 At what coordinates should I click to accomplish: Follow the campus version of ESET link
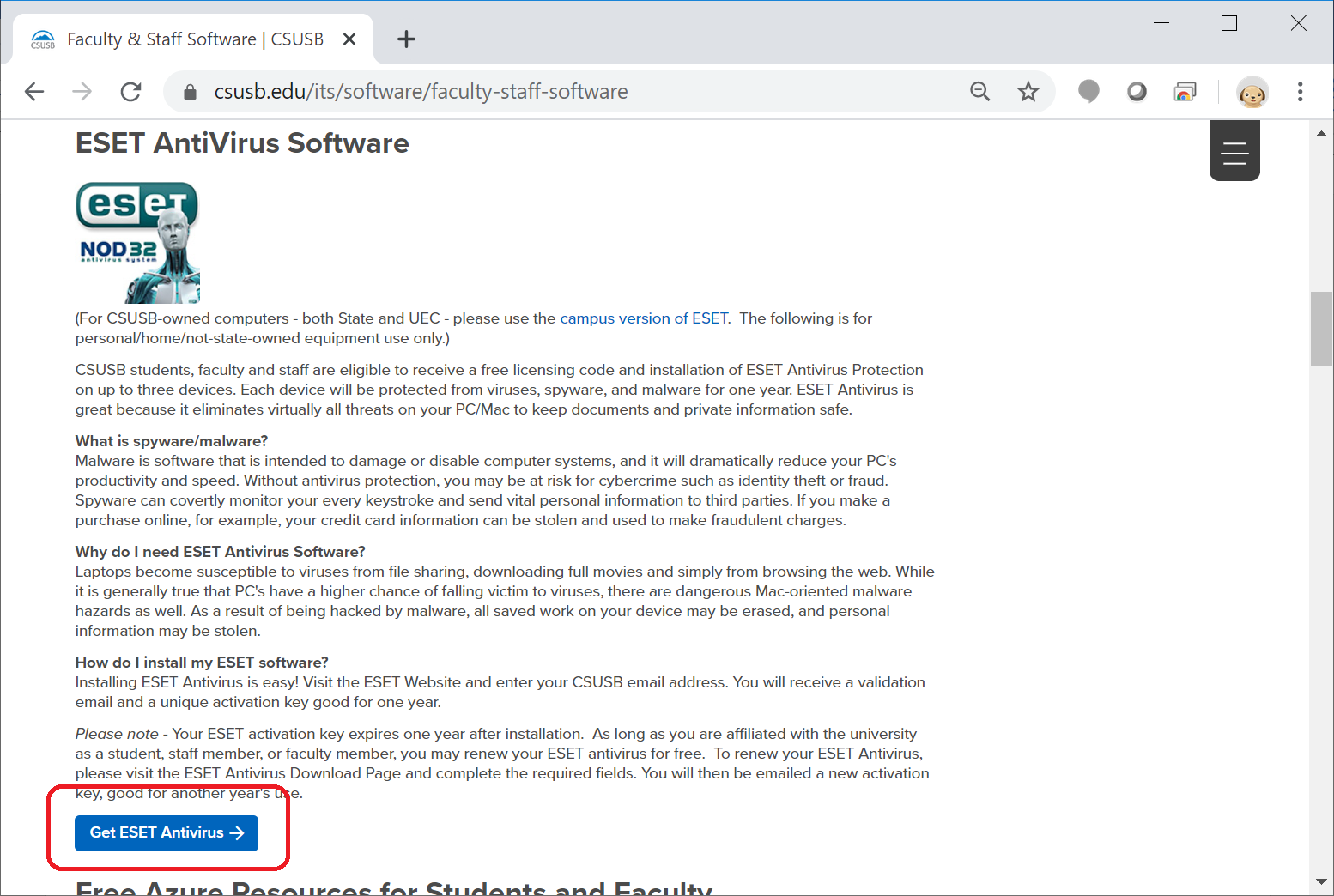pyautogui.click(x=644, y=318)
